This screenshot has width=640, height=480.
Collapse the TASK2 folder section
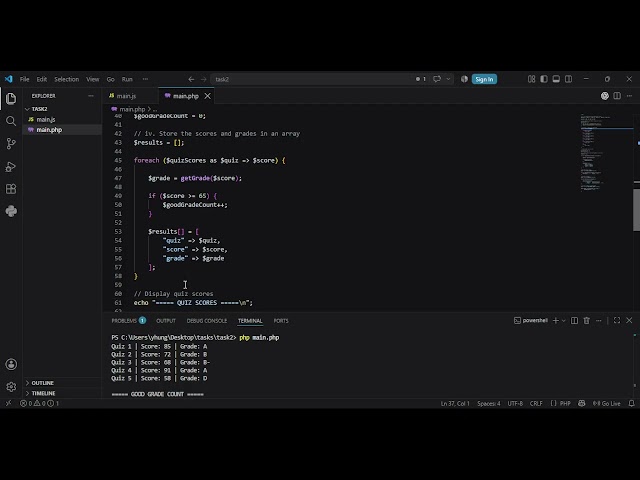(62, 109)
